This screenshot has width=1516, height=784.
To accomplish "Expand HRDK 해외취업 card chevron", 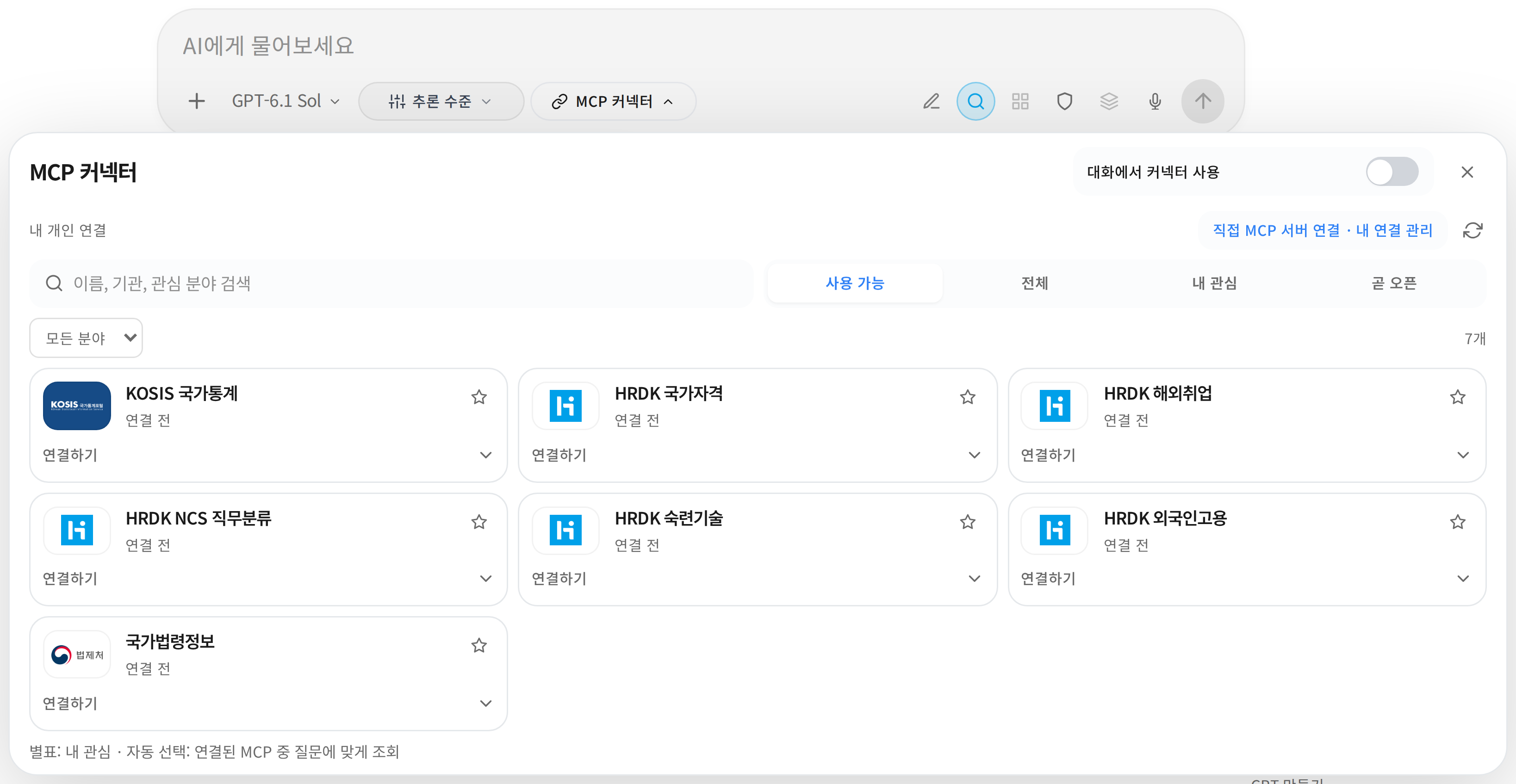I will [x=1463, y=455].
